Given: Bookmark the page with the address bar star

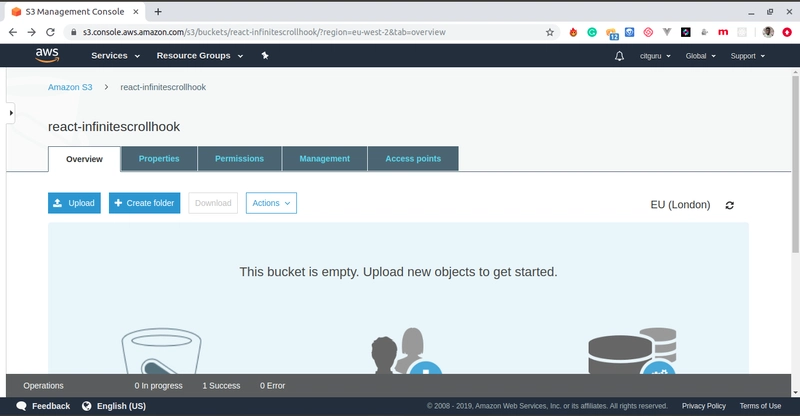Looking at the screenshot, I should tap(549, 32).
